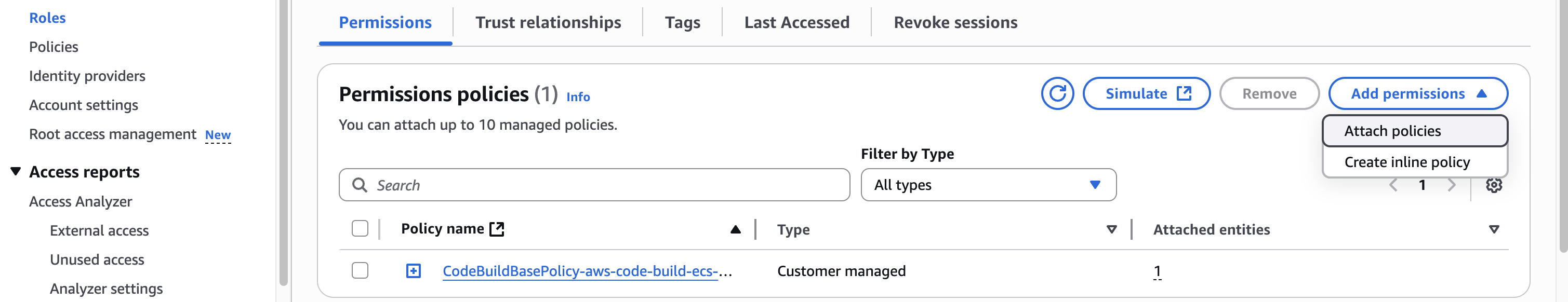Sort by Policy name ascending arrow
1568x302 pixels.
(735, 230)
